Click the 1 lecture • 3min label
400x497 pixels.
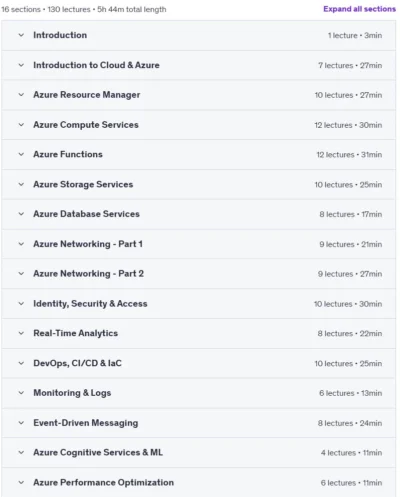tap(355, 35)
